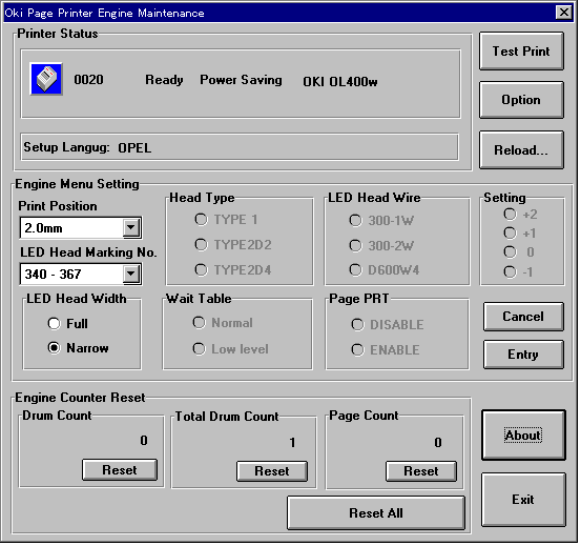The image size is (580, 545).
Task: Open the Option dialog button
Action: click(x=521, y=100)
